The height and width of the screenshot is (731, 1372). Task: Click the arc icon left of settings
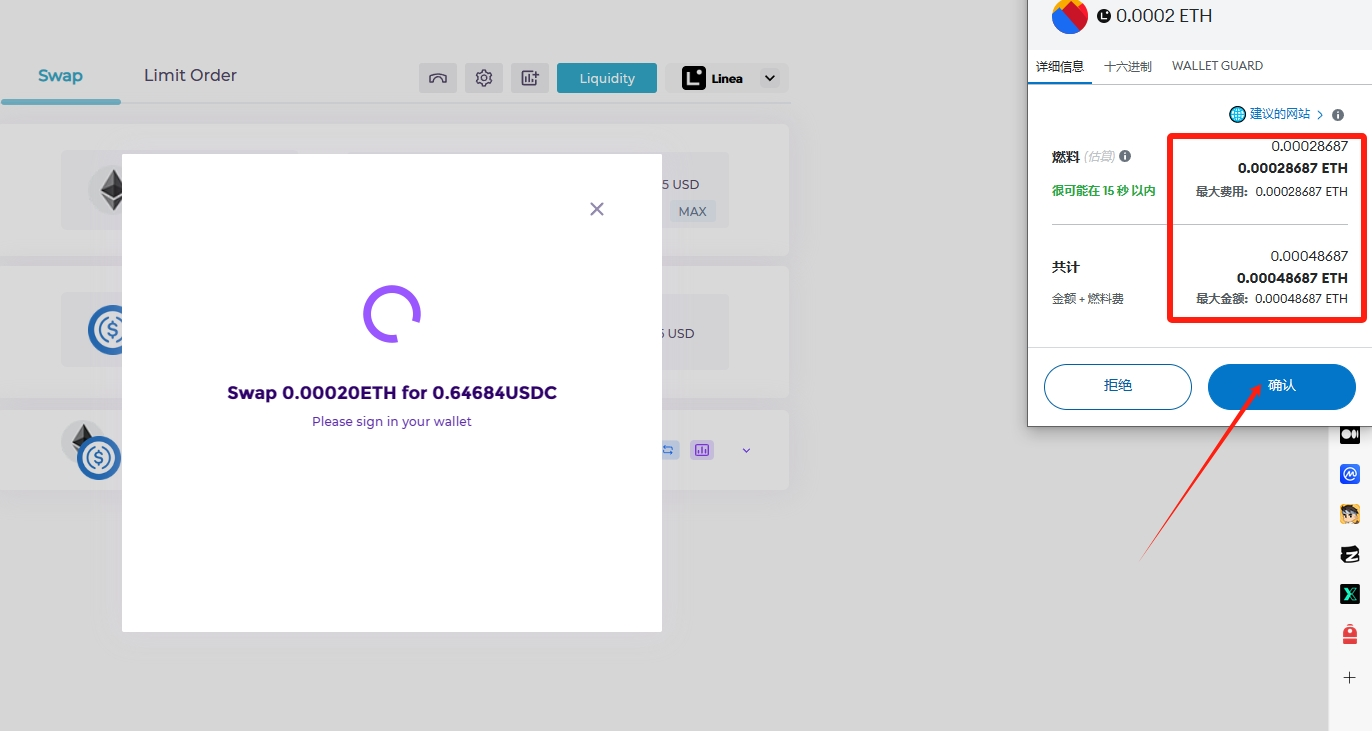(438, 78)
